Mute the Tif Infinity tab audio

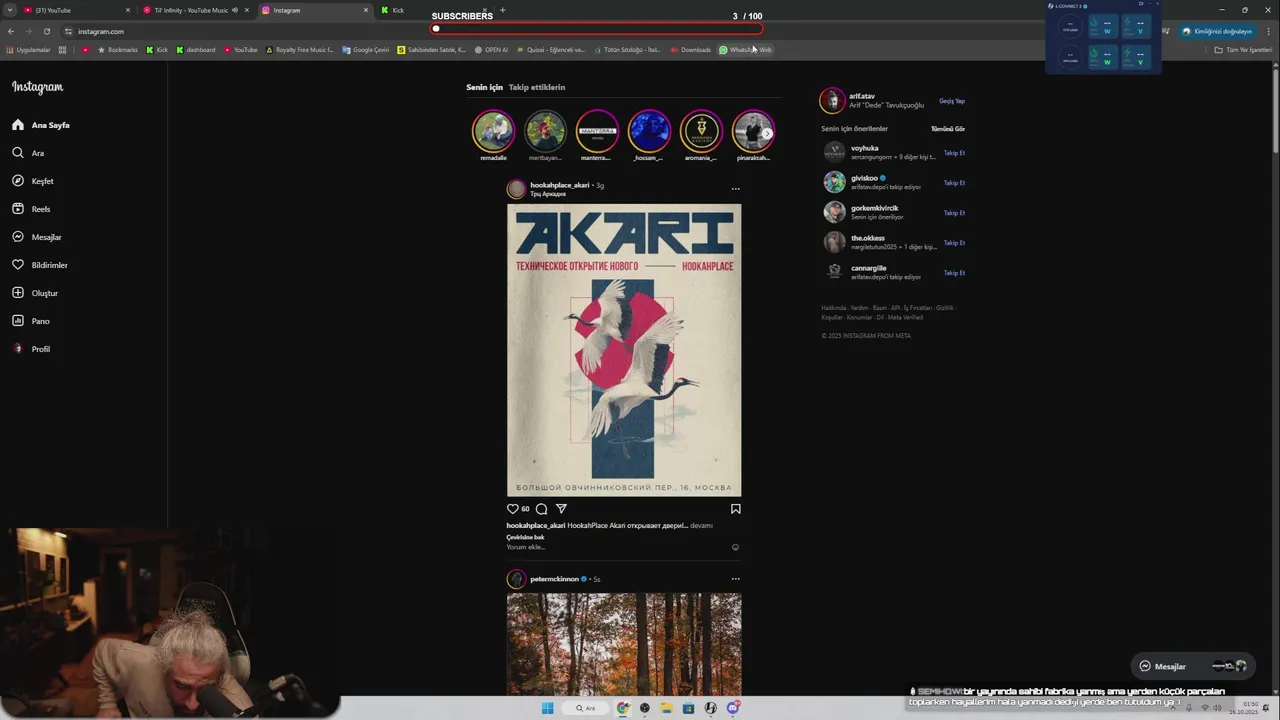[235, 10]
